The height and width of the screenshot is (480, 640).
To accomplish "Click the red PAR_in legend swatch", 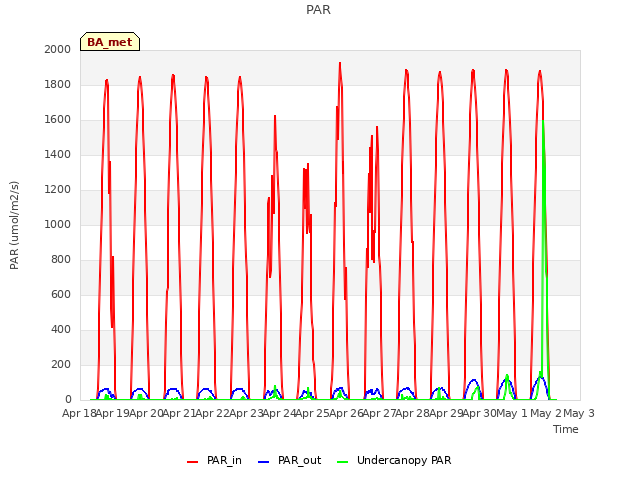I will (x=192, y=462).
